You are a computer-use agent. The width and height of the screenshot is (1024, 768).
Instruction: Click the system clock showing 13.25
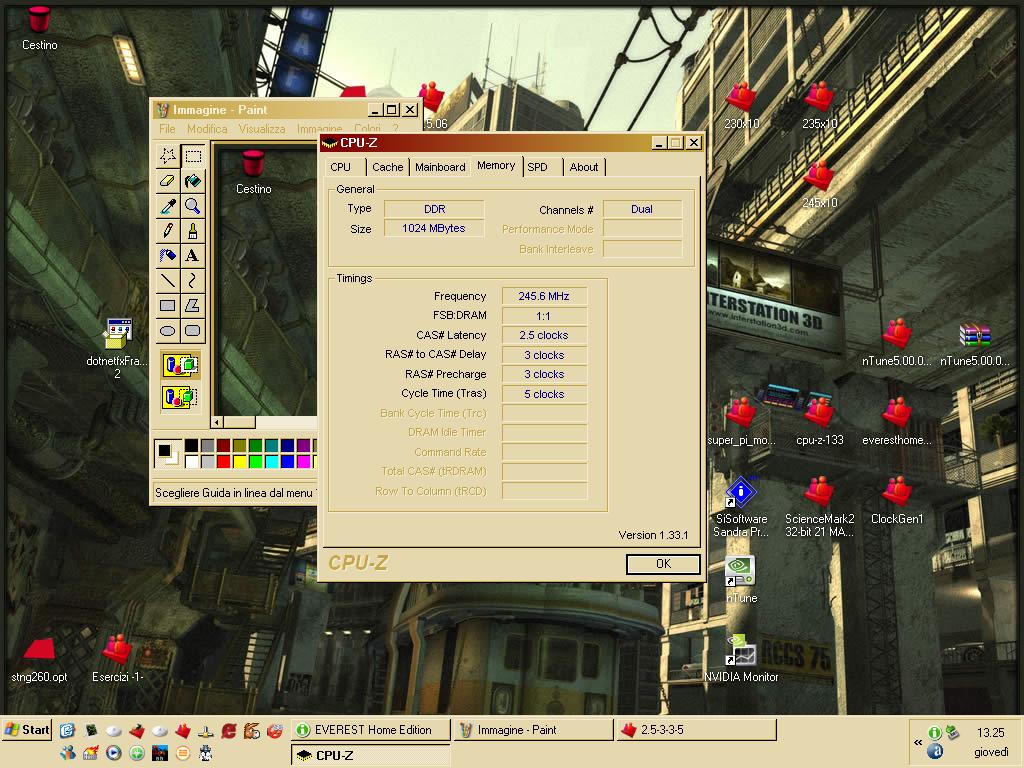[991, 733]
